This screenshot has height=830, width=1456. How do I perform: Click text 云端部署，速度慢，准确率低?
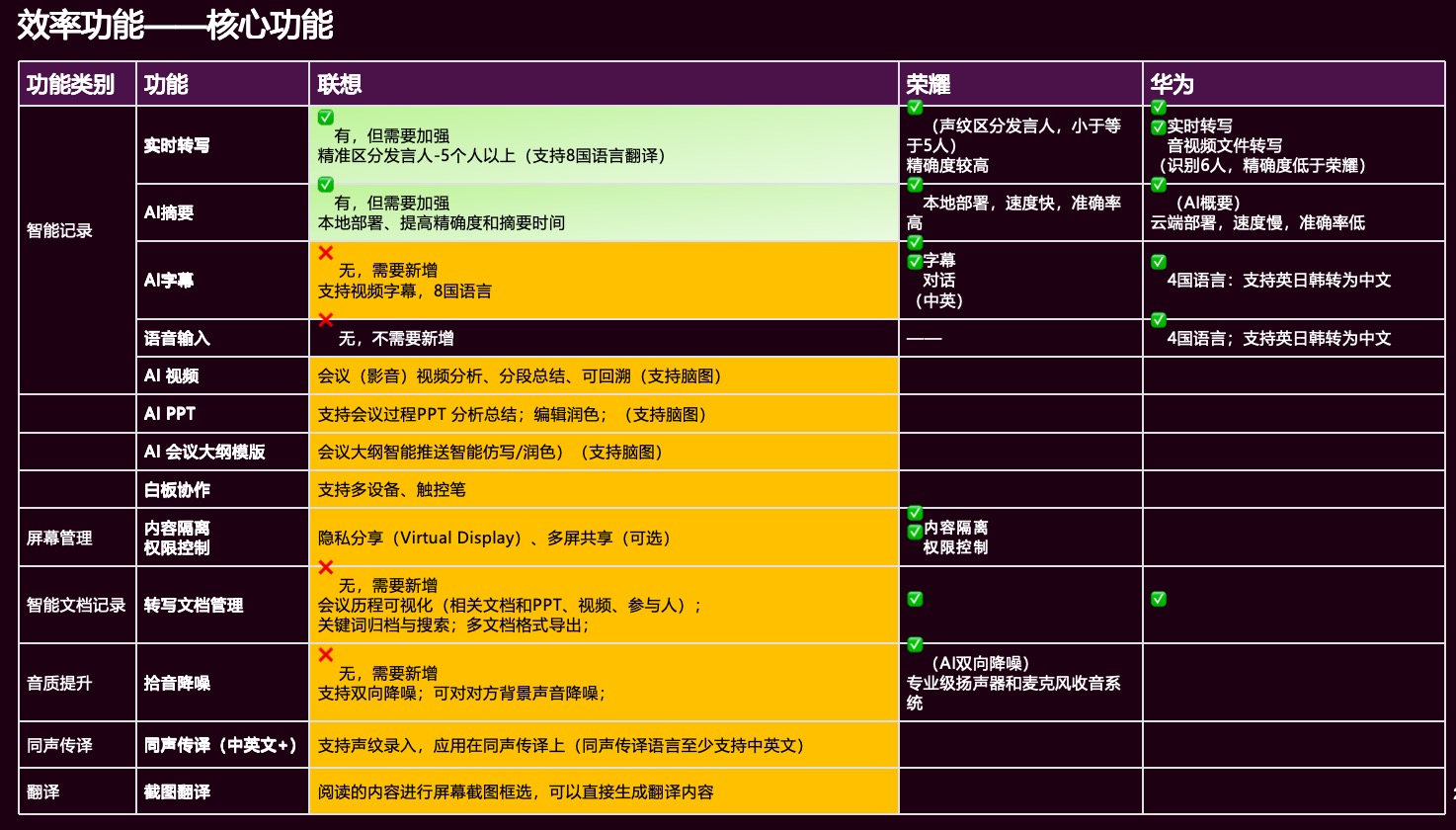point(1257,223)
